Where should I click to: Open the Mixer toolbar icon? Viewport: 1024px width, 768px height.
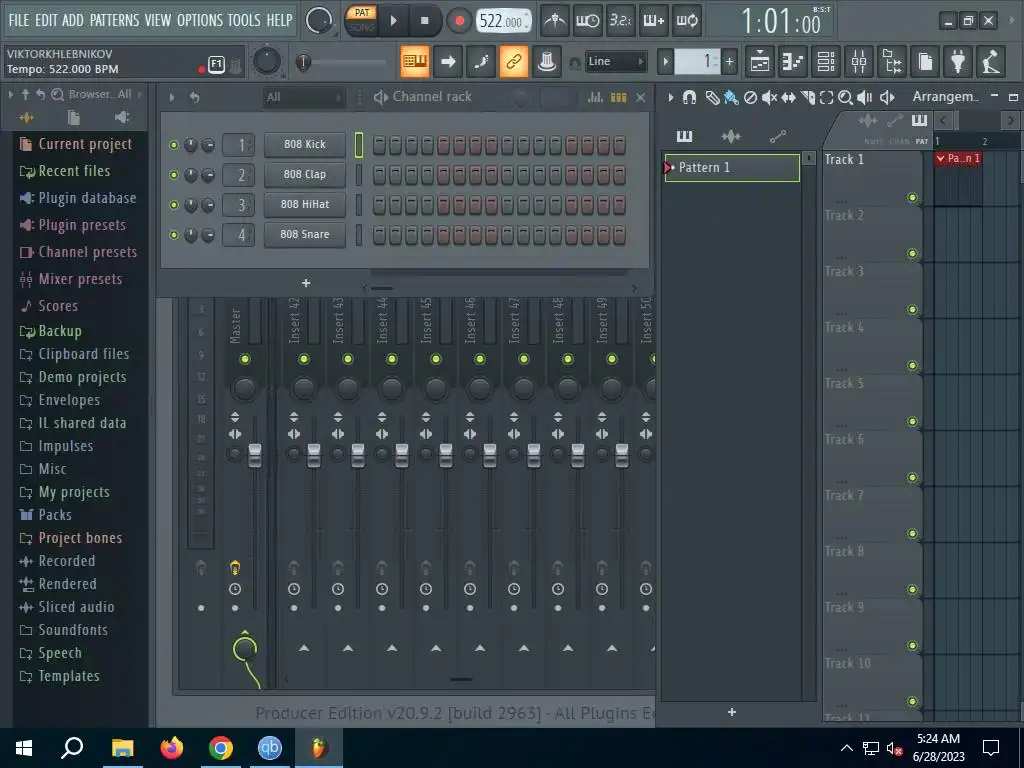click(x=859, y=61)
